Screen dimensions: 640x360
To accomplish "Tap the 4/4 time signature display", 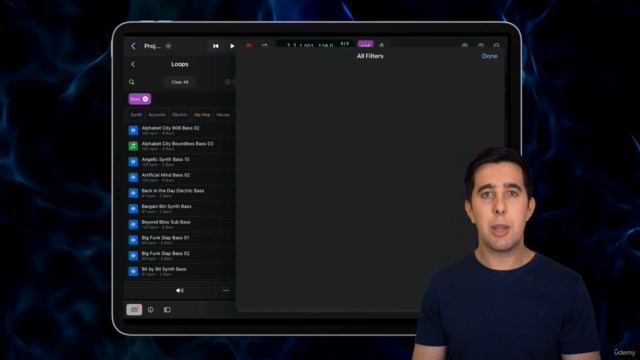I will (344, 44).
